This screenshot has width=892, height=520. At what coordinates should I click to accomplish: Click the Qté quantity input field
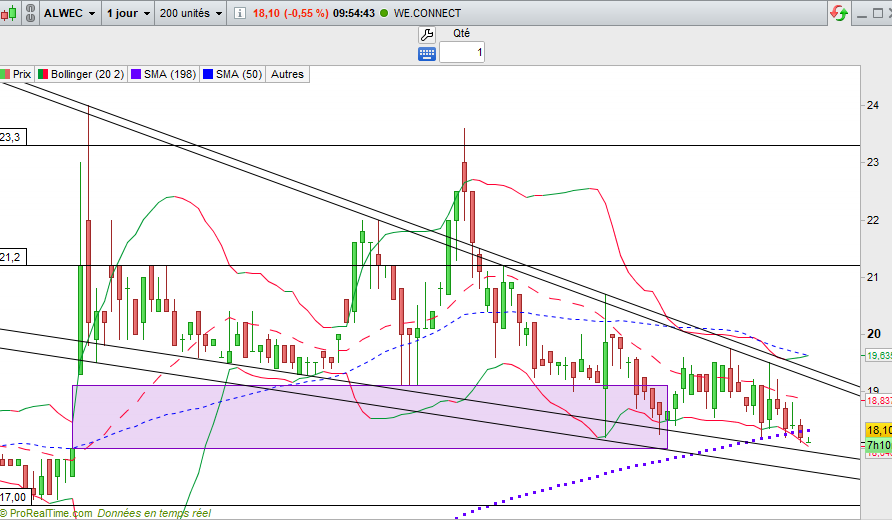(x=462, y=53)
